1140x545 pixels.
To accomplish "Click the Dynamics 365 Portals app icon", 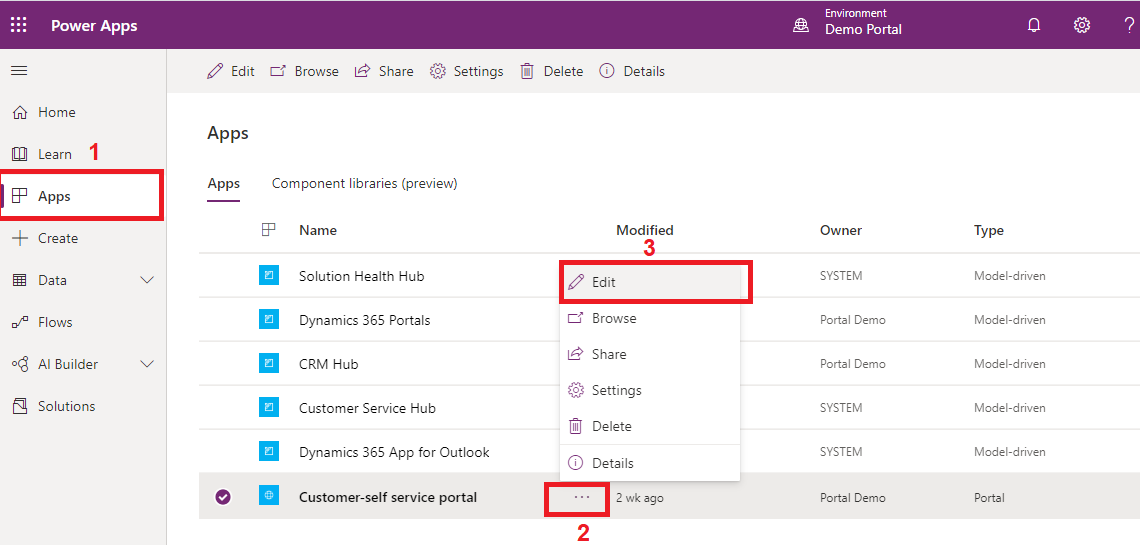I will coord(269,320).
